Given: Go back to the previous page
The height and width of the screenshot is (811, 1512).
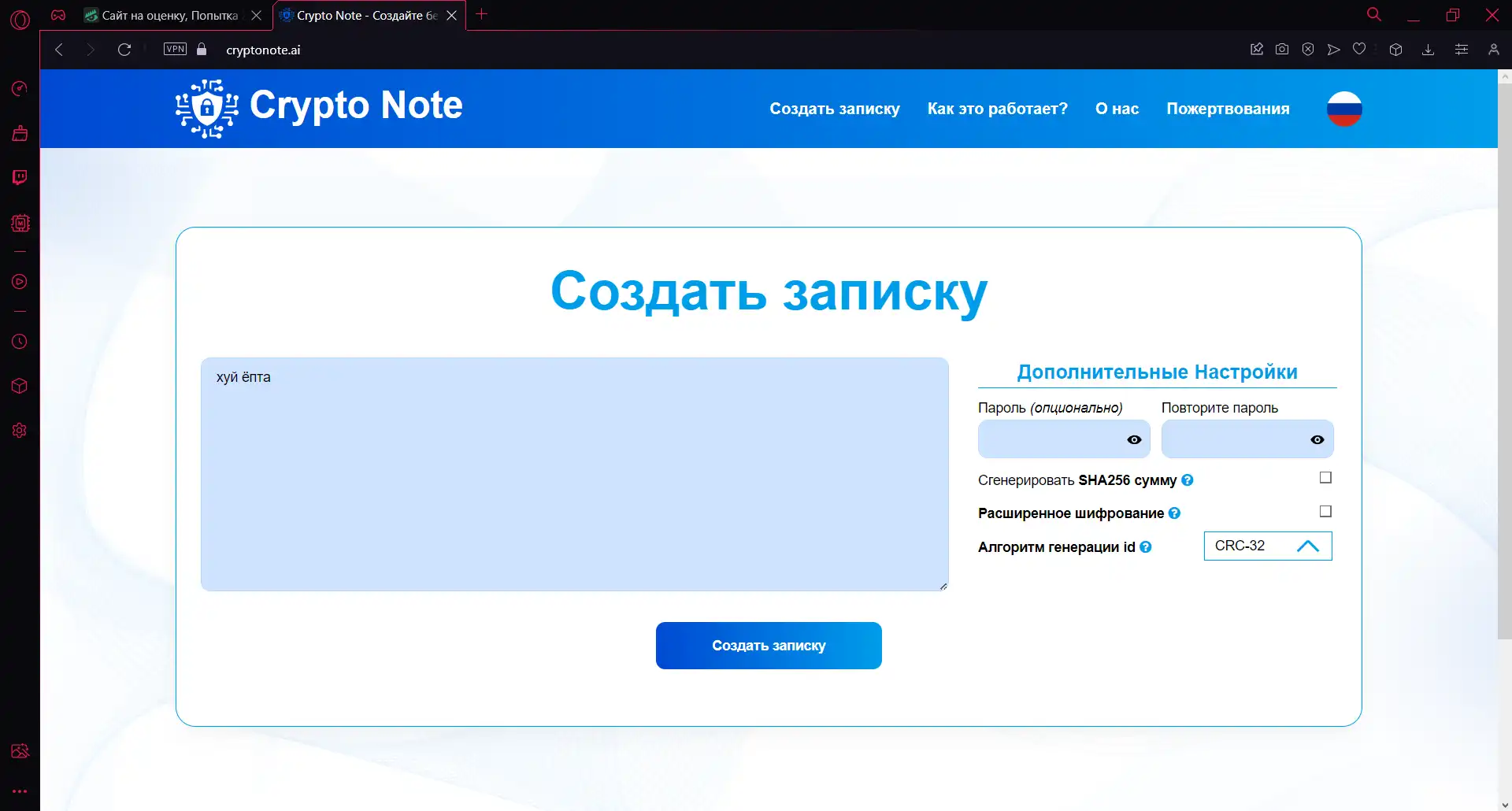Looking at the screenshot, I should point(59,50).
